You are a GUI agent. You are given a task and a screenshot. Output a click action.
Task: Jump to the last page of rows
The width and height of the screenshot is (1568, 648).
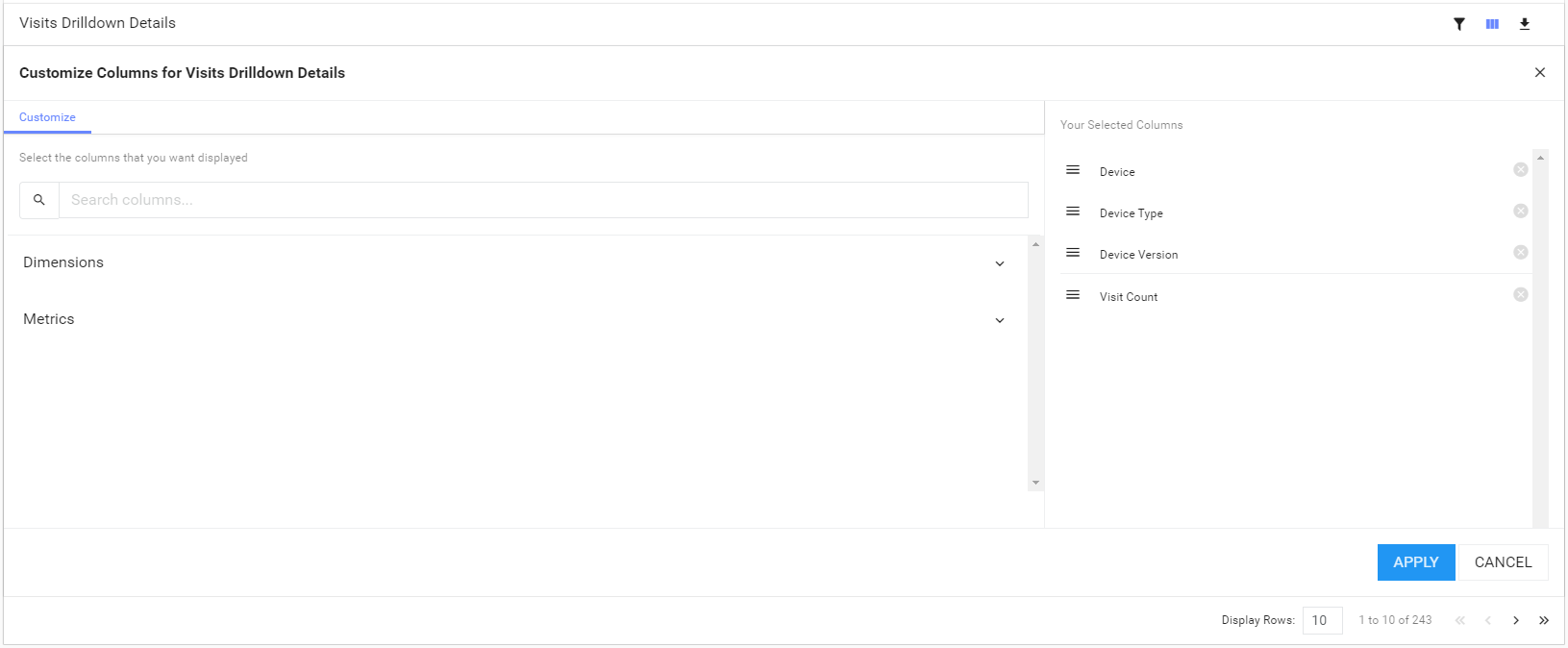pyautogui.click(x=1544, y=620)
